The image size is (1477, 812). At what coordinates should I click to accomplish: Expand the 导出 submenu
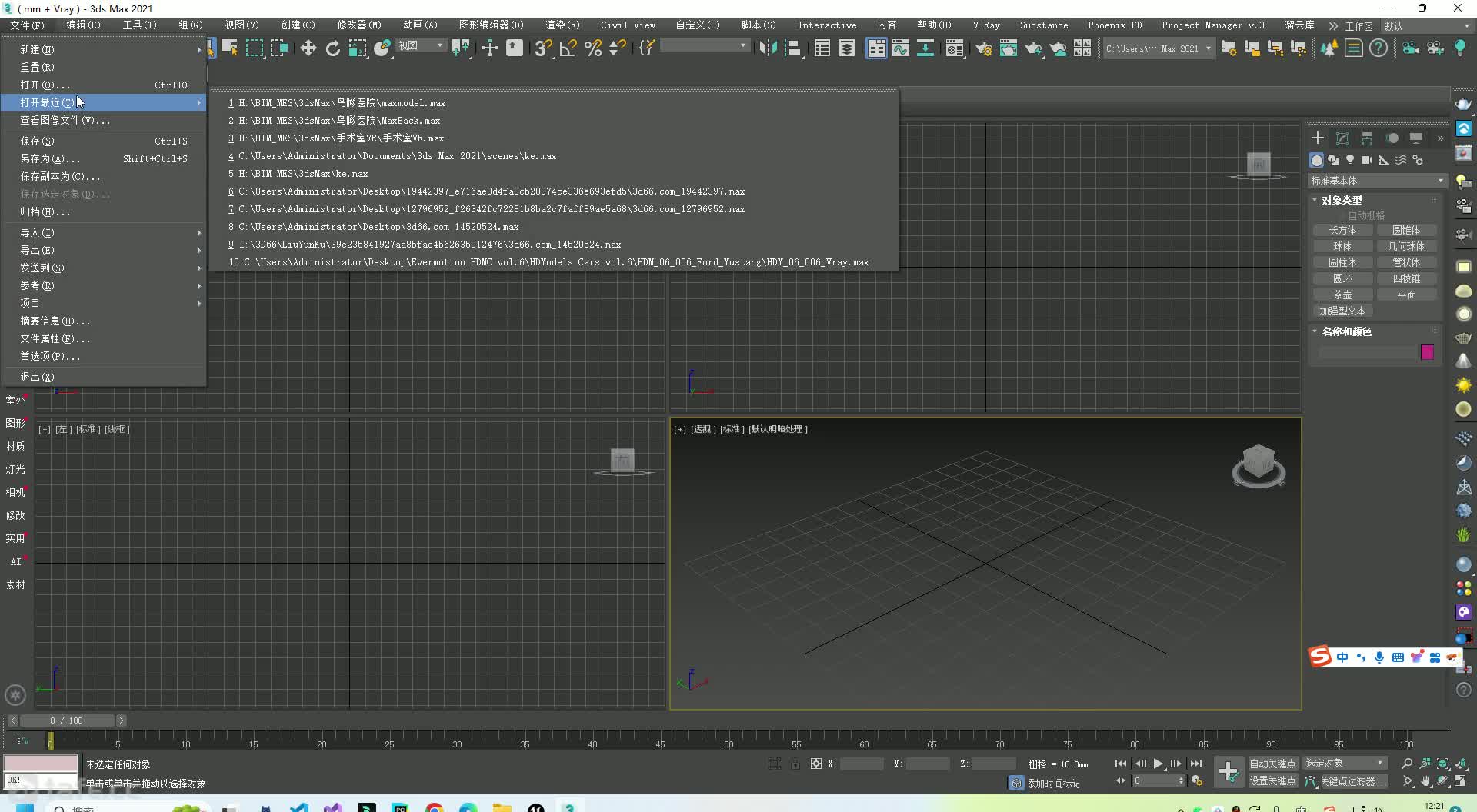point(104,250)
